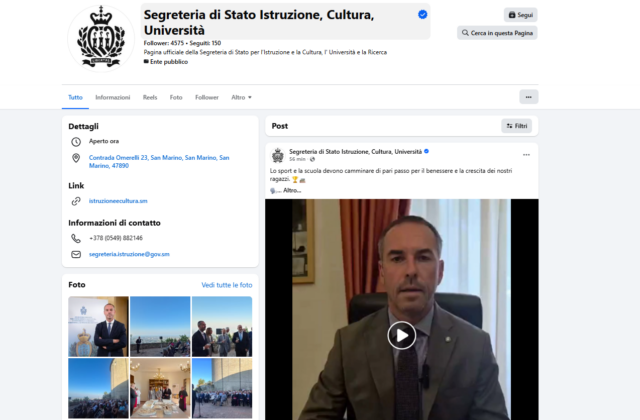Click the page title Segreteria di Stato Istruzione
640x420 pixels.
(259, 22)
